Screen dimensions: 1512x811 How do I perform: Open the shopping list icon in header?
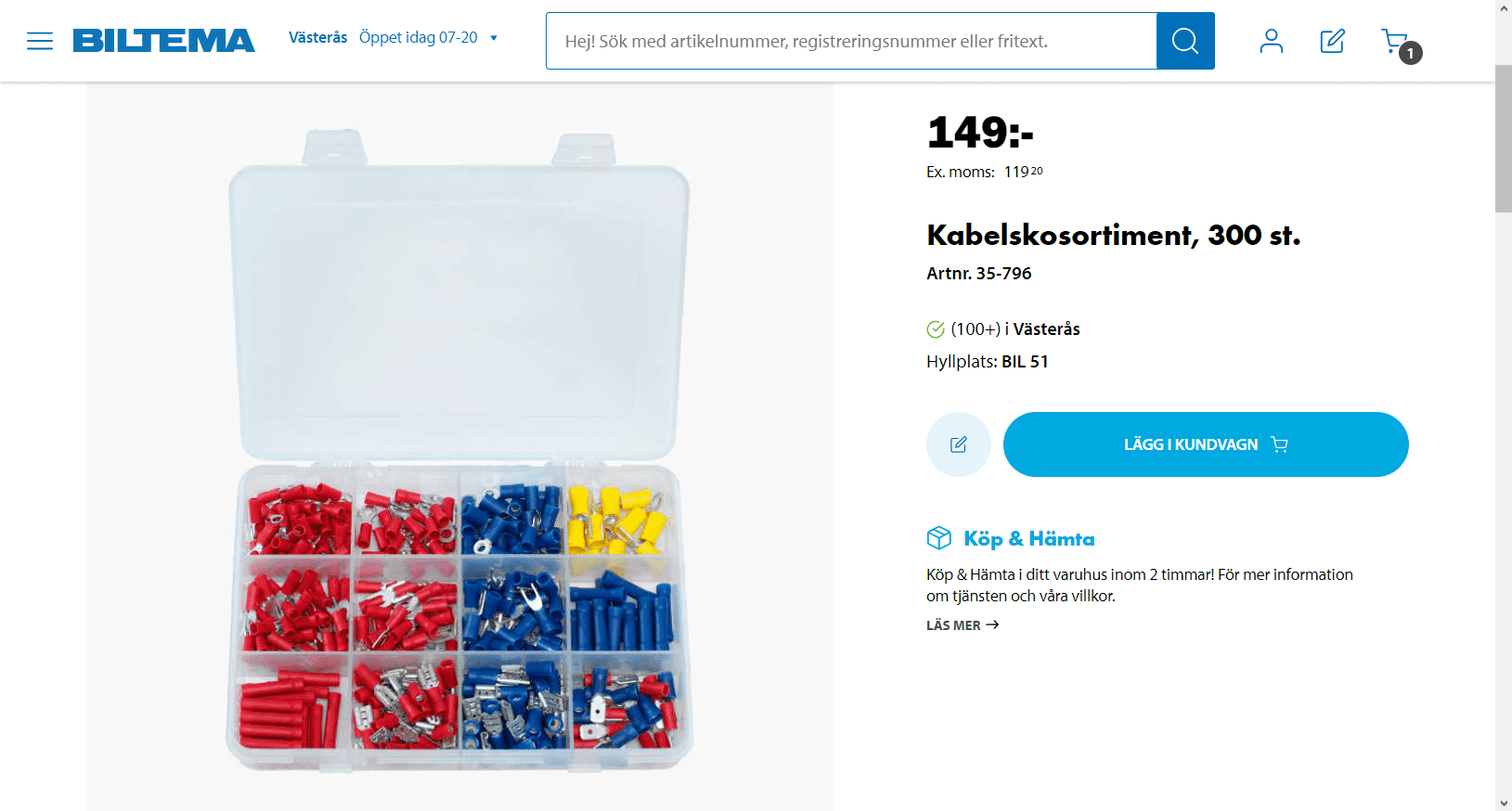coord(1332,41)
